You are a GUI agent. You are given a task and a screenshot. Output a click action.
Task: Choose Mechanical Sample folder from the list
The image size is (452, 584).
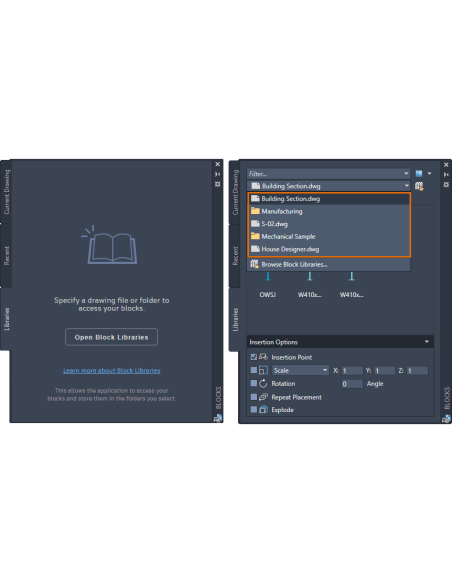[x=329, y=237]
